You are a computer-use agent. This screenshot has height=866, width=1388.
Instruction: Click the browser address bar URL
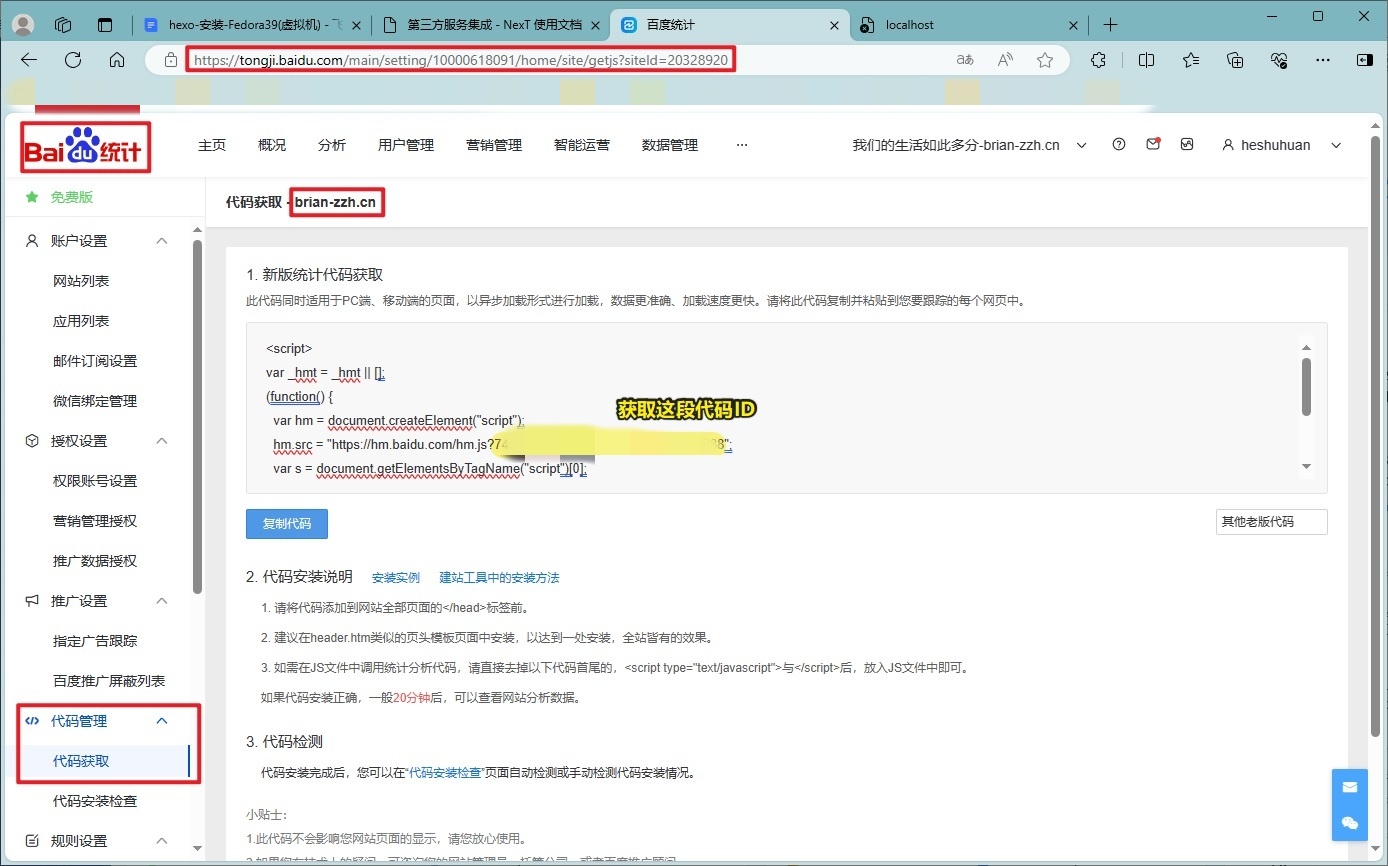point(460,60)
